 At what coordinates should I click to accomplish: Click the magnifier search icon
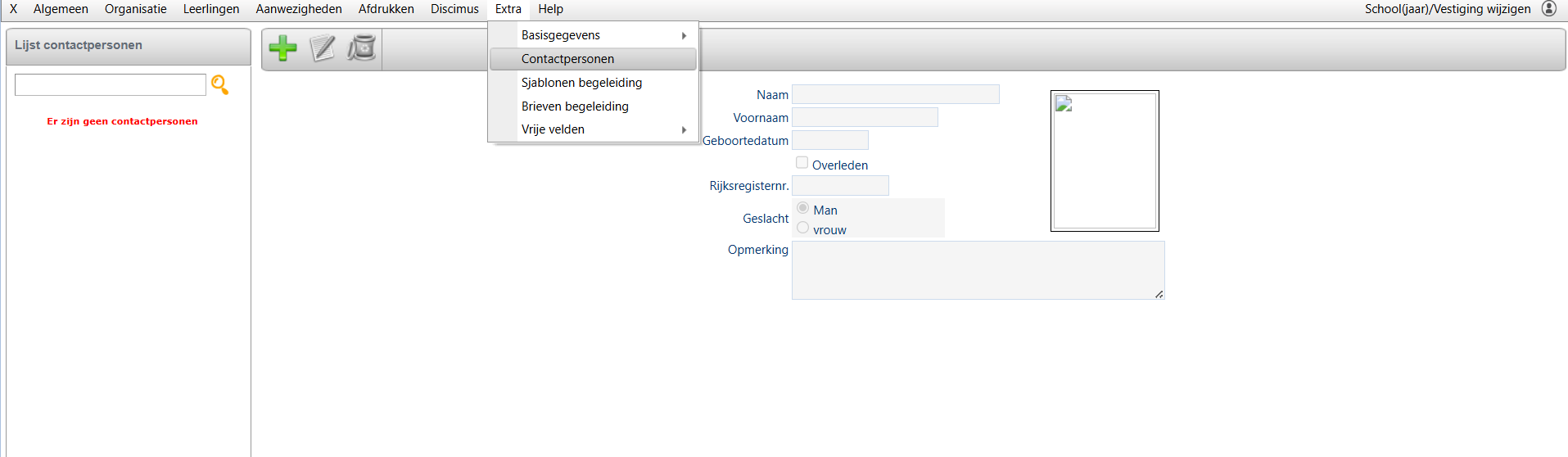coord(219,85)
